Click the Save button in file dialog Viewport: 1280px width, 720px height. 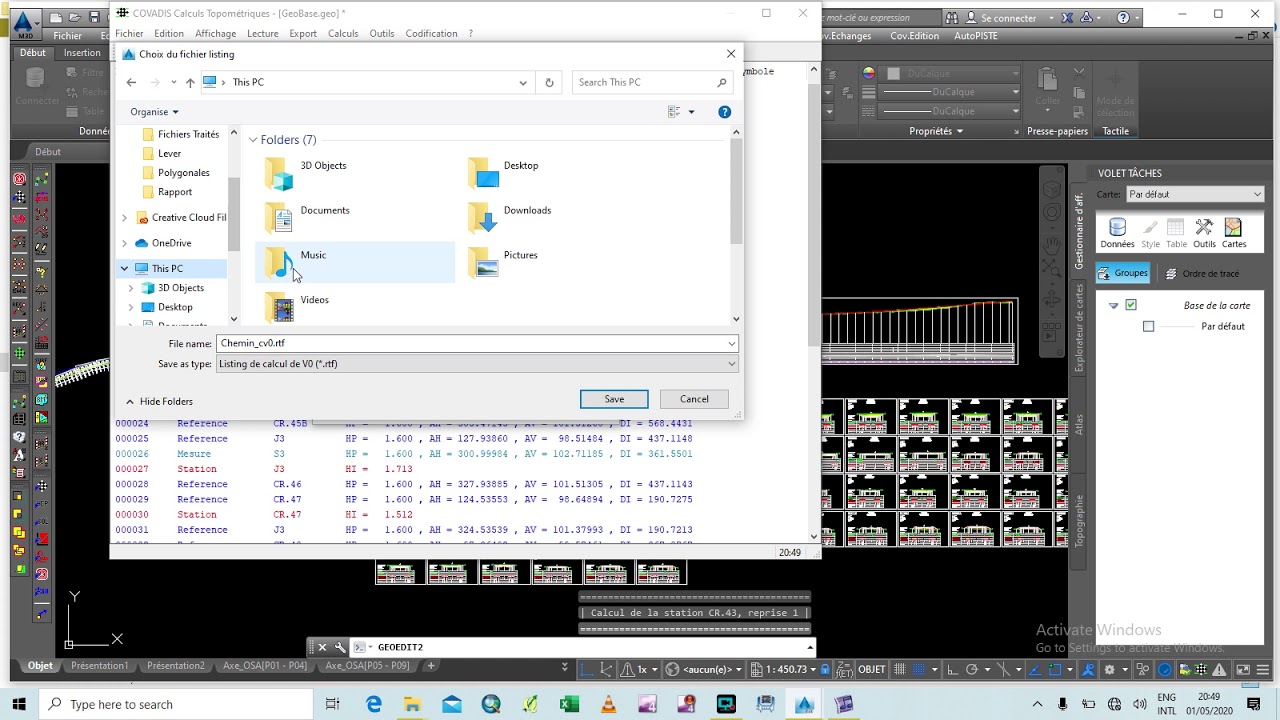tap(614, 399)
